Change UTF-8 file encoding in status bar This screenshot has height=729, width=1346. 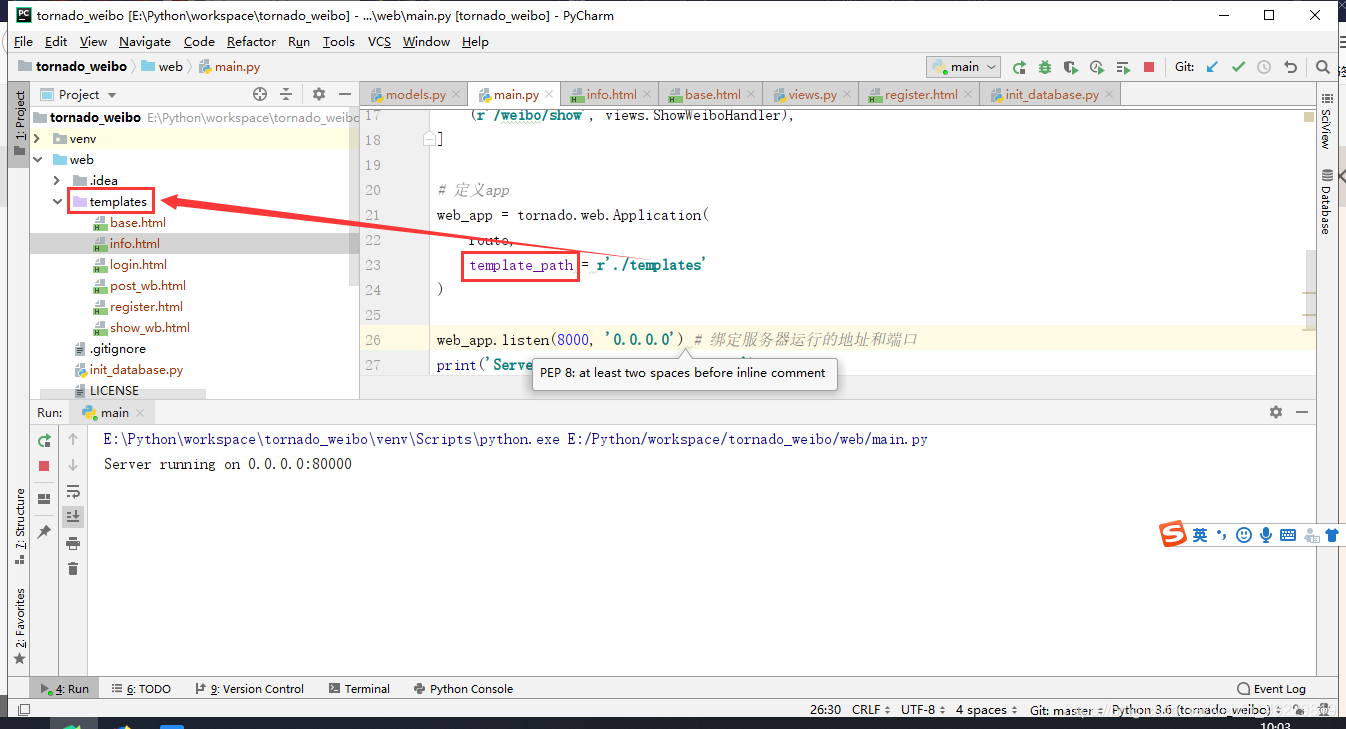tap(923, 710)
